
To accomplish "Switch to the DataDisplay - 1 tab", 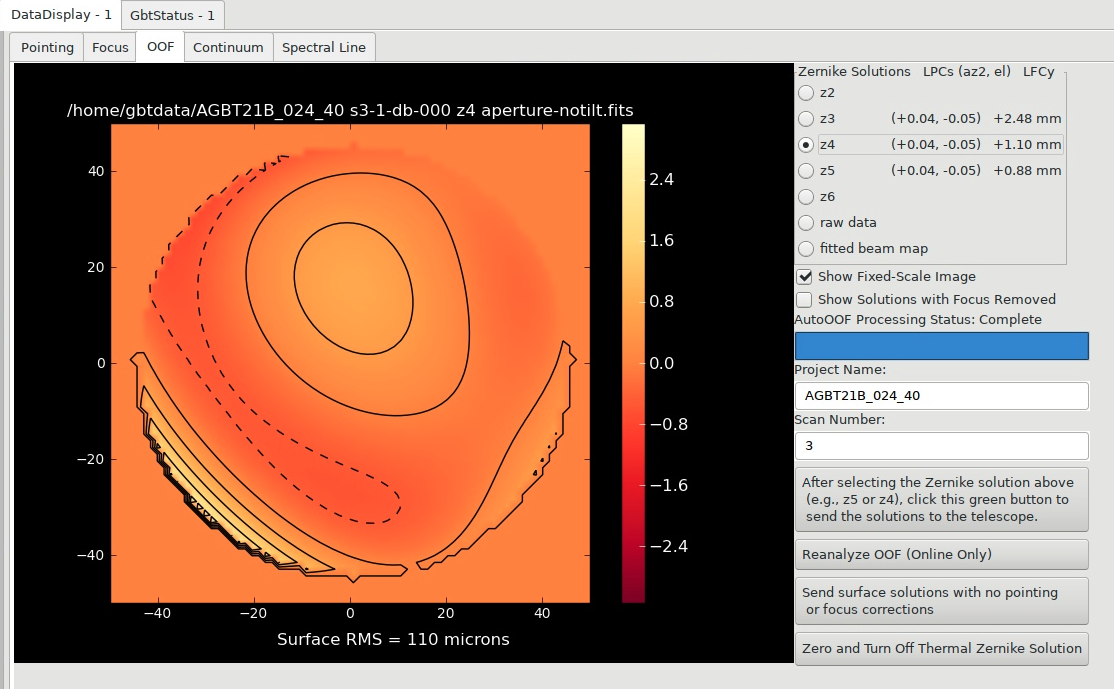I will pos(61,15).
